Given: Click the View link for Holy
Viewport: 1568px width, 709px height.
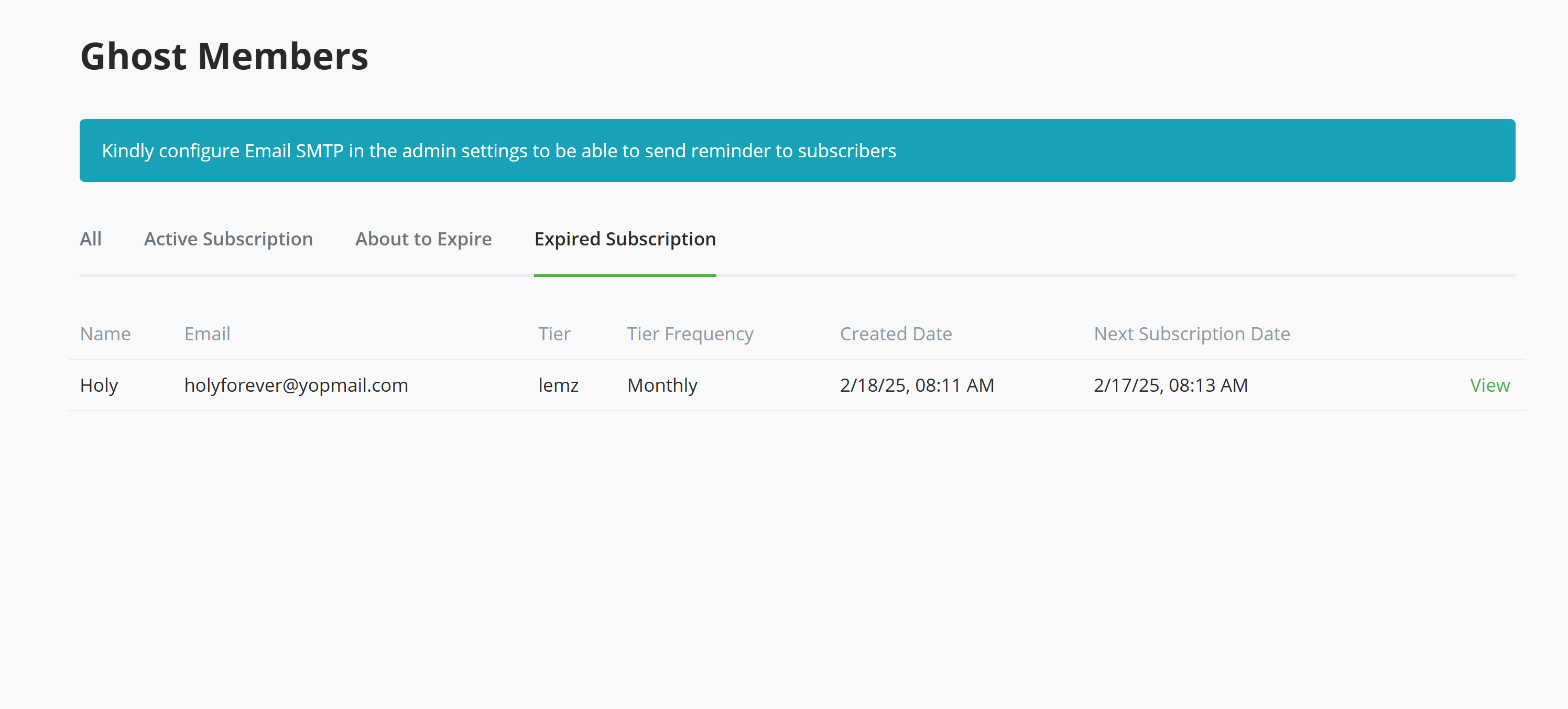Looking at the screenshot, I should coord(1489,385).
